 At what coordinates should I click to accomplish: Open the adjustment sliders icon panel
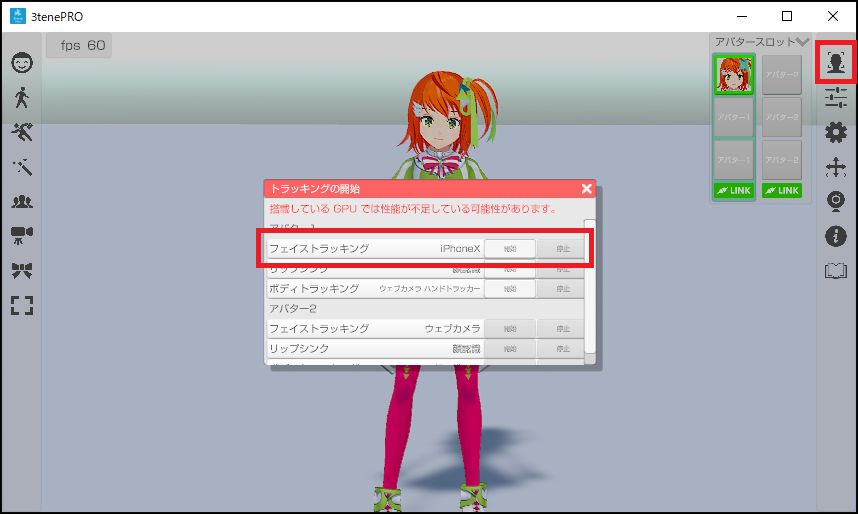click(836, 97)
